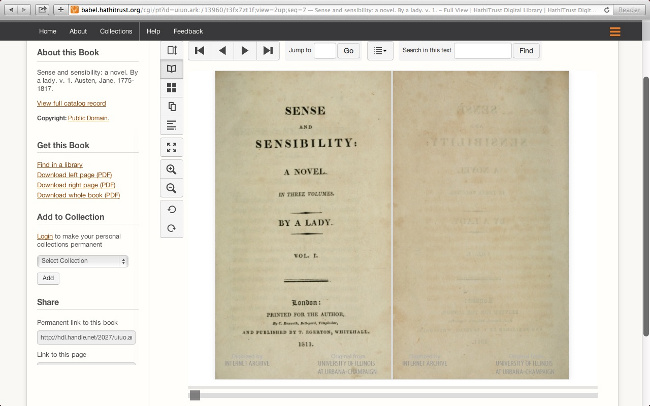This screenshot has height=406, width=650.
Task: Toggle the sidebar panel view icon
Action: coord(172,50)
